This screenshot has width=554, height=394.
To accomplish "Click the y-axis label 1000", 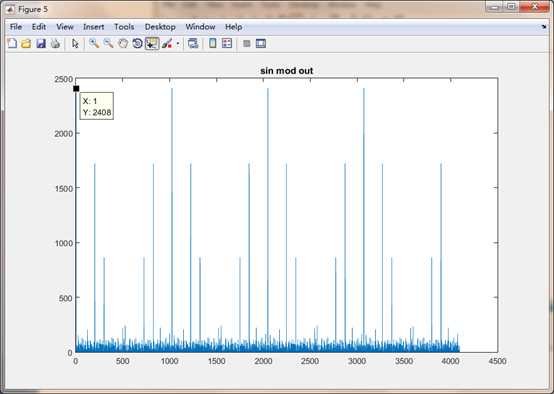I will (x=64, y=243).
